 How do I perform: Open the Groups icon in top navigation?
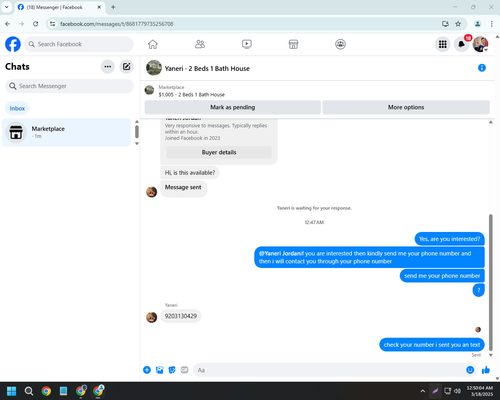340,44
